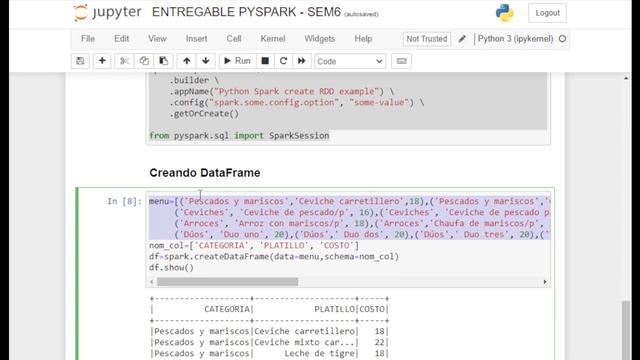
Task: Click the code cell scroll-right arrow
Action: tap(545, 282)
